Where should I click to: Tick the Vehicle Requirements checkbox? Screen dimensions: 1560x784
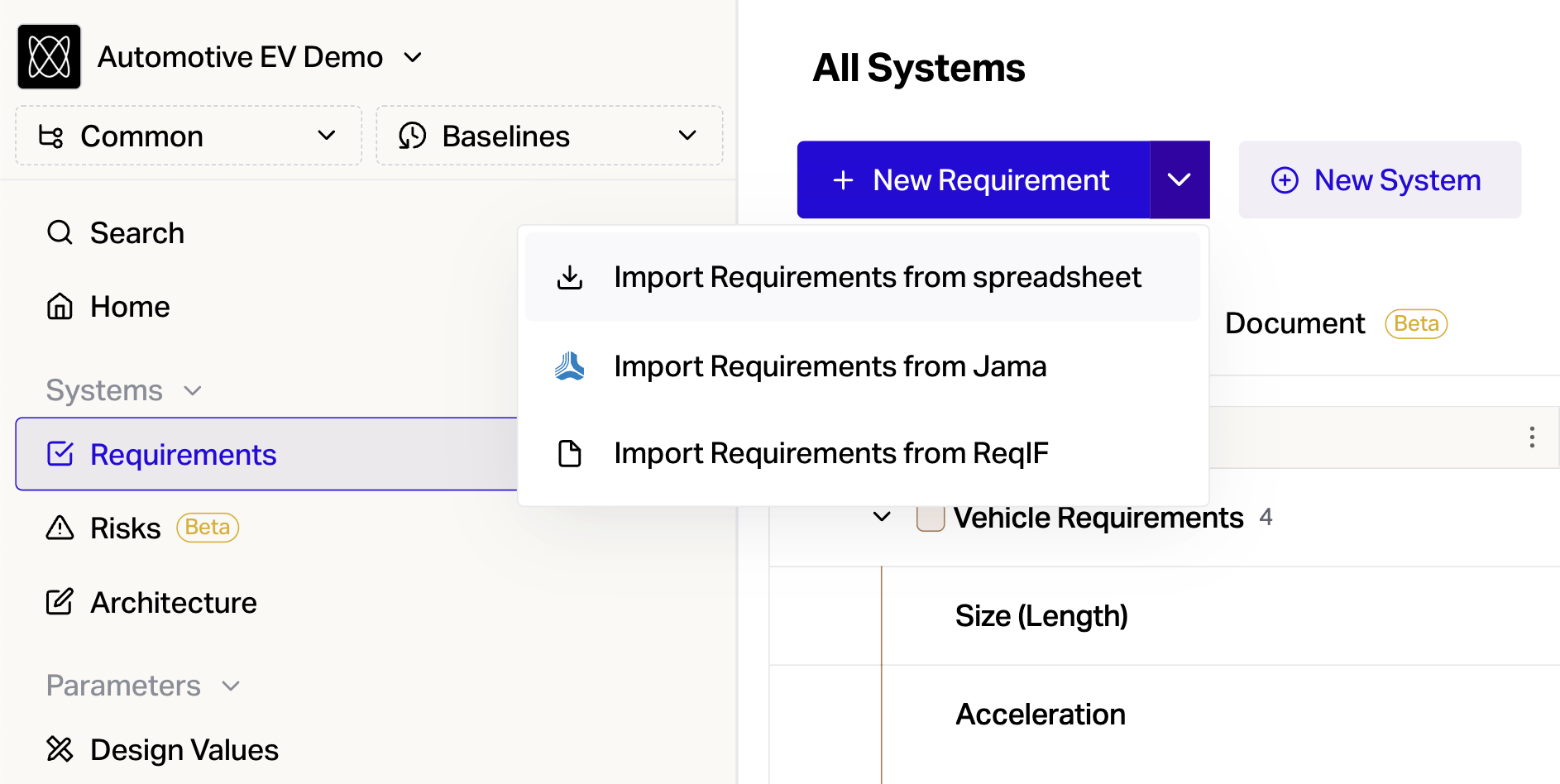pyautogui.click(x=931, y=519)
